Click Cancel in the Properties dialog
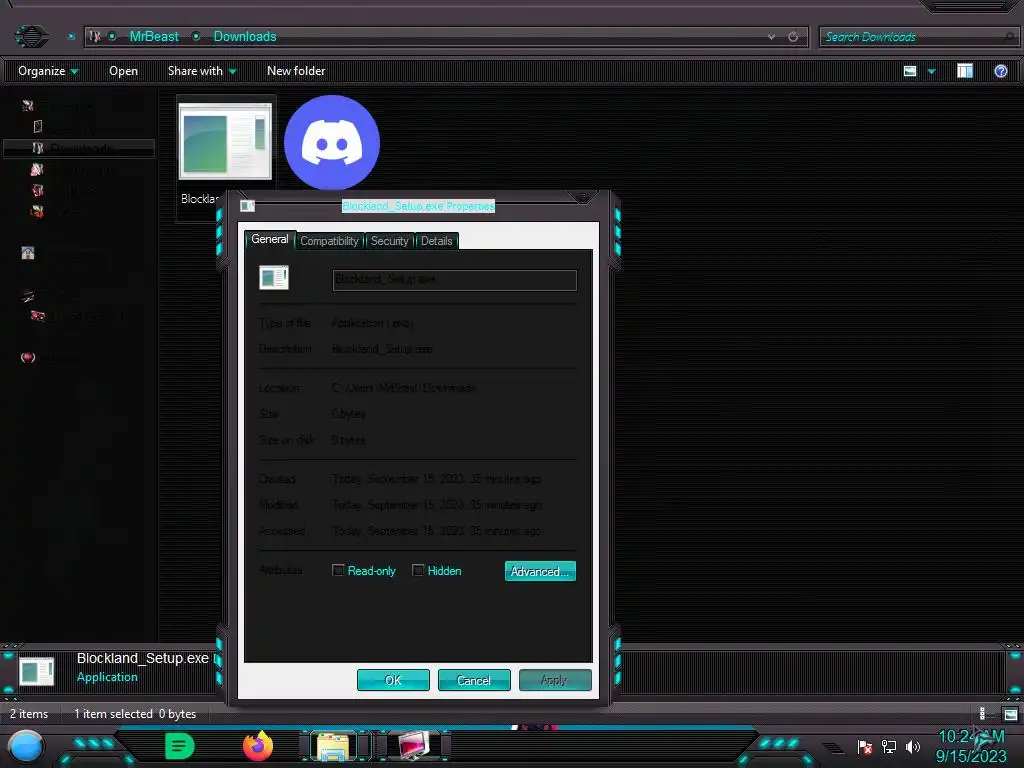Viewport: 1024px width, 768px height. 473,680
